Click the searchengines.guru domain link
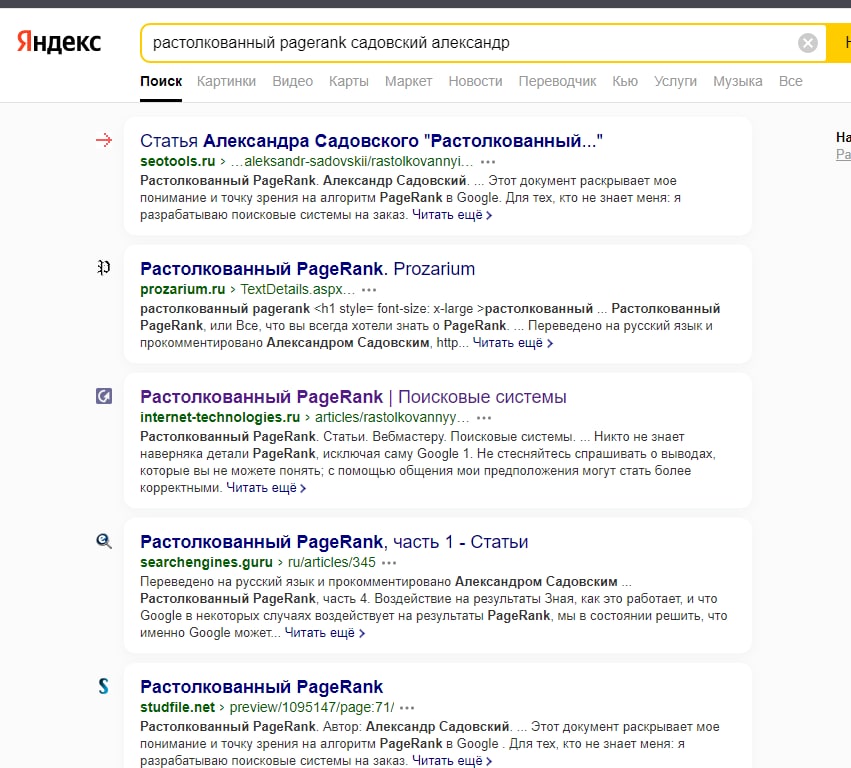Viewport: 851px width, 768px height. [206, 562]
